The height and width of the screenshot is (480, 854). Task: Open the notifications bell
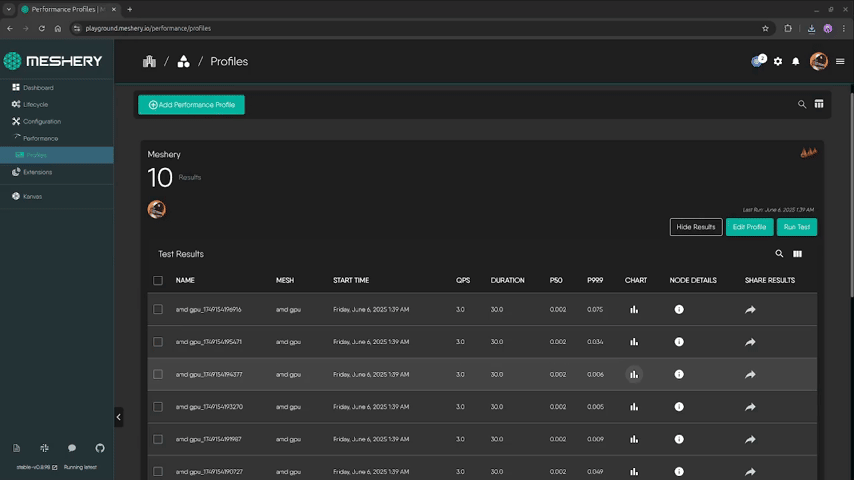click(x=796, y=62)
